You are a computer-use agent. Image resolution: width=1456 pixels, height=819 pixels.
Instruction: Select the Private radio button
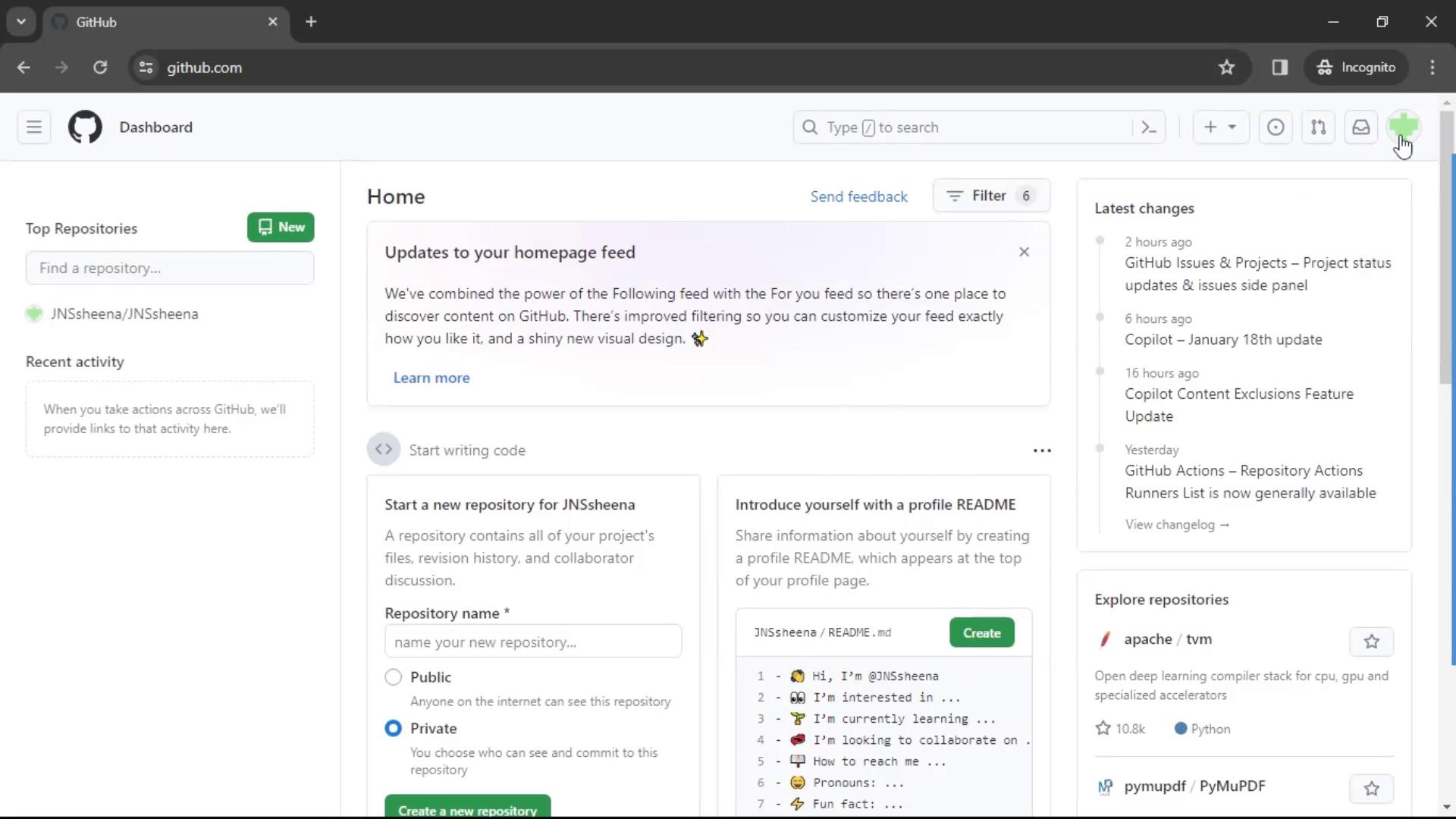(393, 728)
